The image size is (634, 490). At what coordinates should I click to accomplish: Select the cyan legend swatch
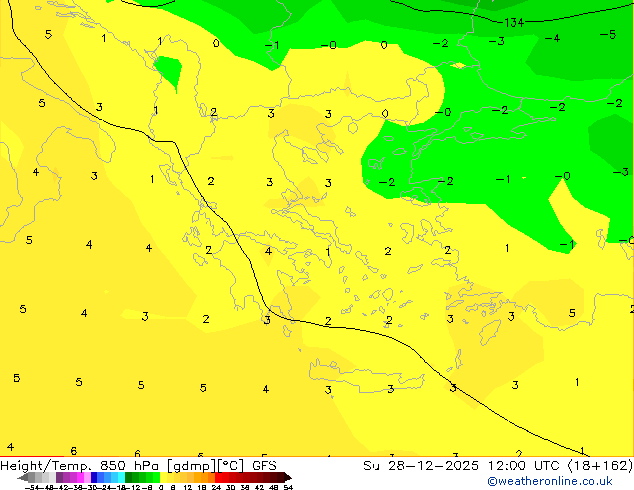point(121,477)
